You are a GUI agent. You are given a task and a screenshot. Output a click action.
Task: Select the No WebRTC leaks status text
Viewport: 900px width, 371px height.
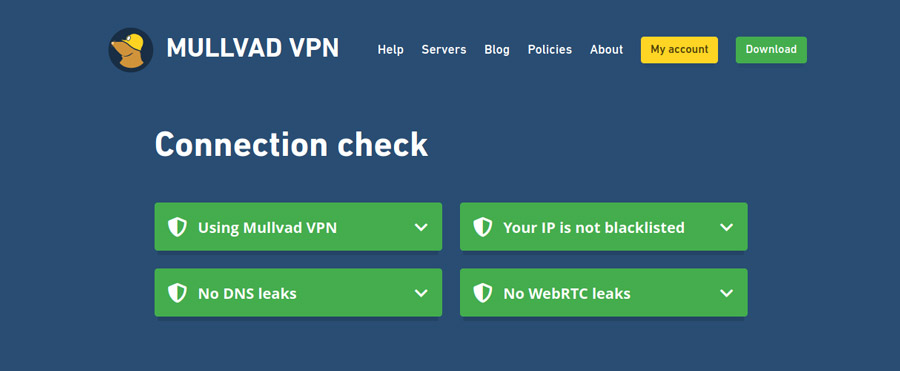[567, 294]
